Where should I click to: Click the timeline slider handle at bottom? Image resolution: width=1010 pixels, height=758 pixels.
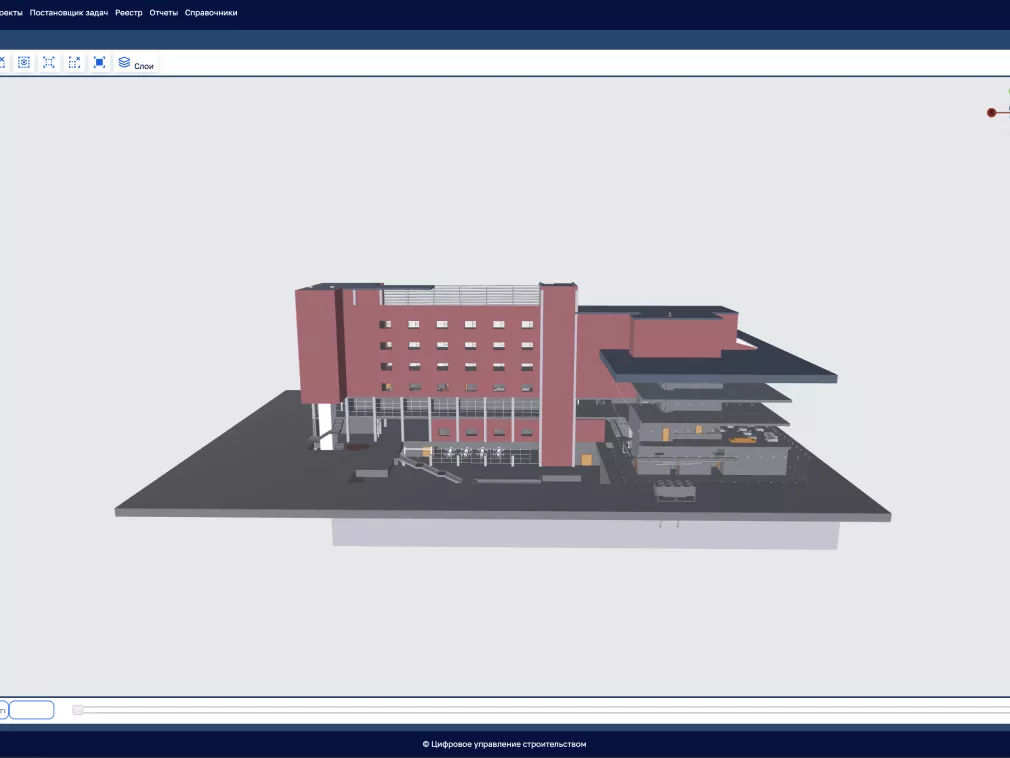[x=78, y=710]
